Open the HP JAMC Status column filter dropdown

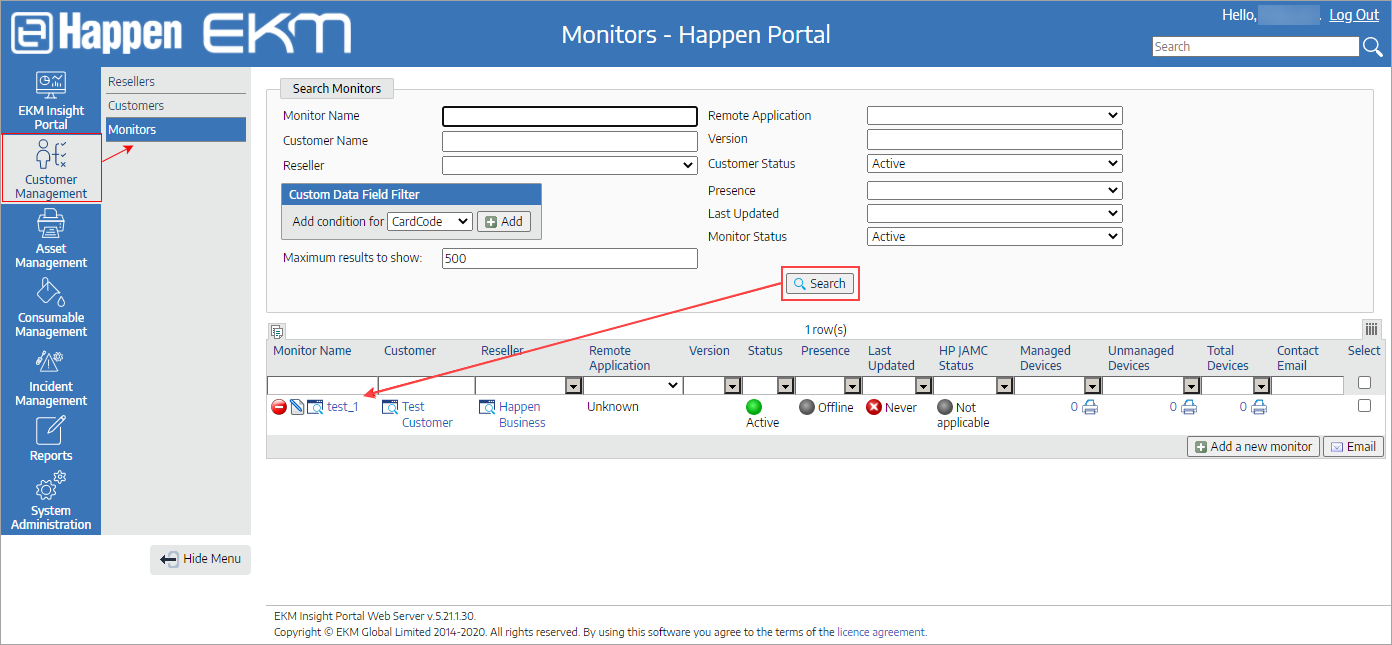tap(1006, 386)
